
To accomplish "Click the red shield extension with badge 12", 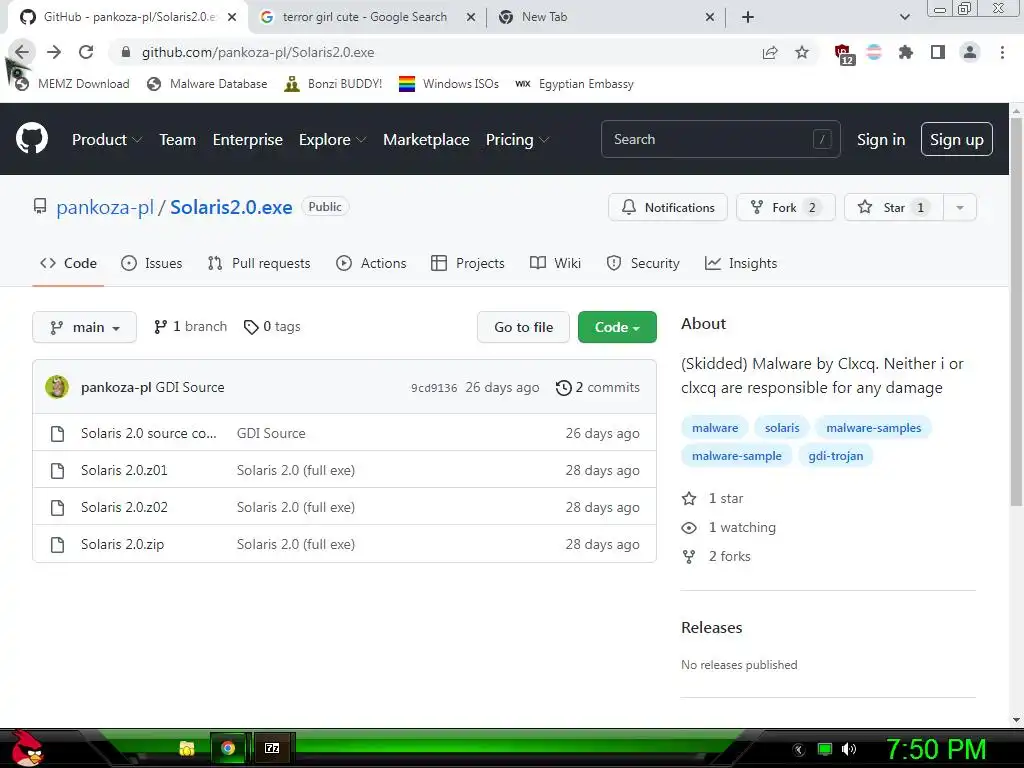I will pyautogui.click(x=843, y=54).
